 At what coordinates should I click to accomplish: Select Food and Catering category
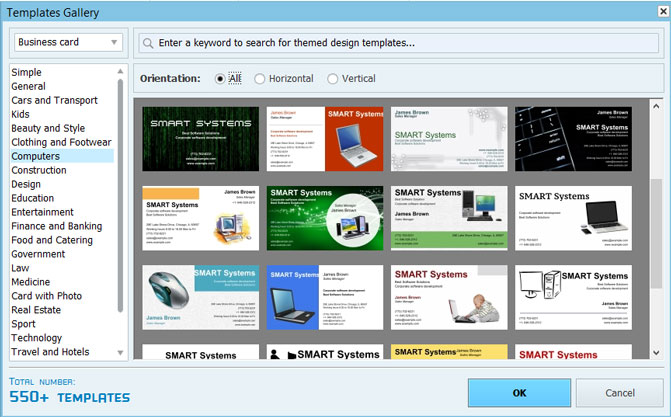coord(52,240)
